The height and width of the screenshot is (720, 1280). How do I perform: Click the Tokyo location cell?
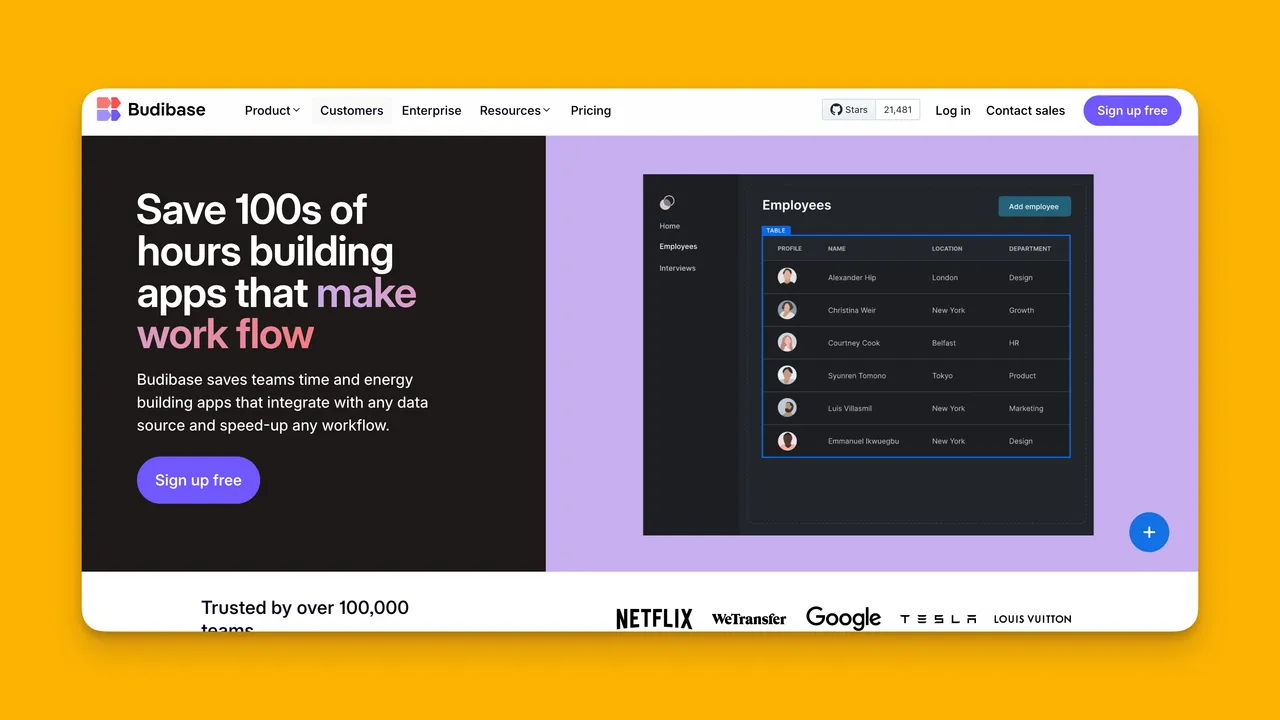[942, 376]
